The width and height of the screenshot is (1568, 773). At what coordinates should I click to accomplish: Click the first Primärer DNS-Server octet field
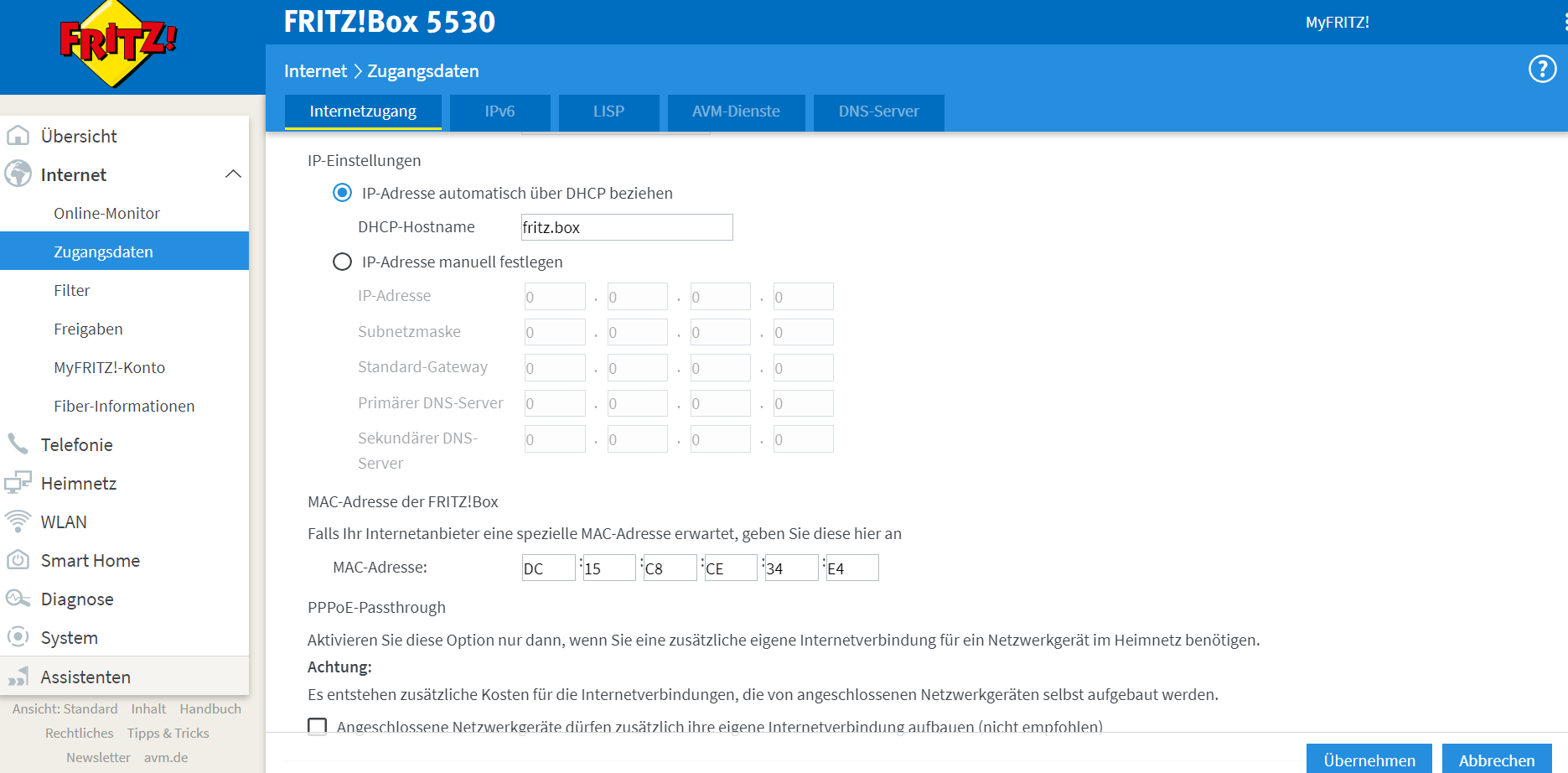click(555, 403)
